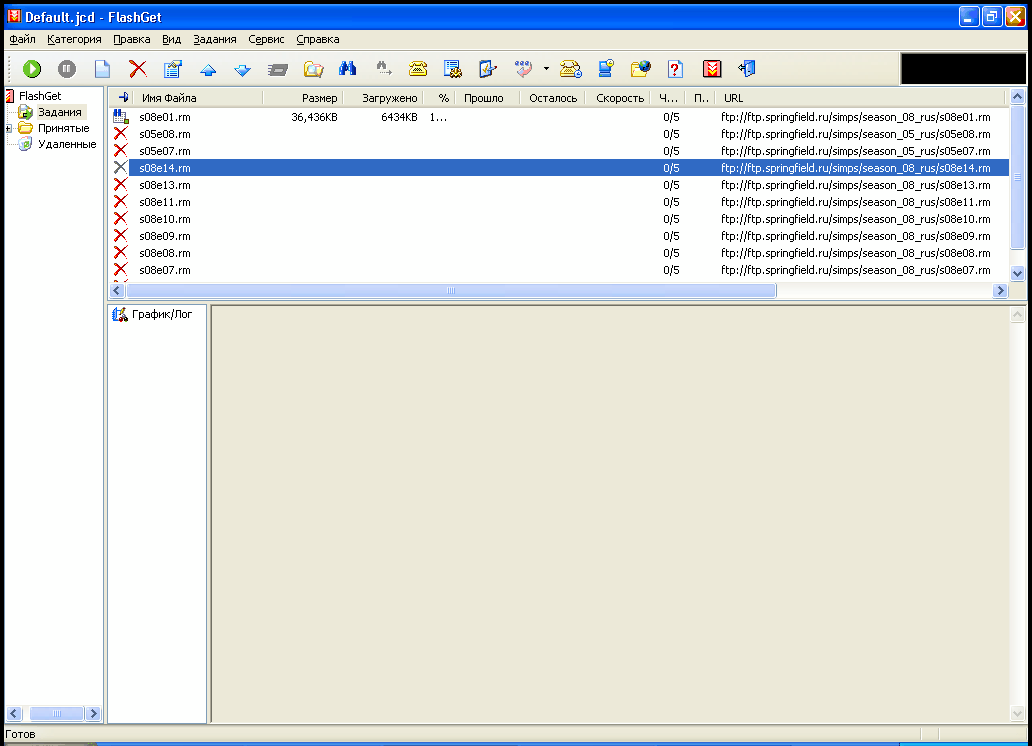Viewport: 1032px width, 746px height.
Task: Sort by Имя Файла column header
Action: (199, 98)
